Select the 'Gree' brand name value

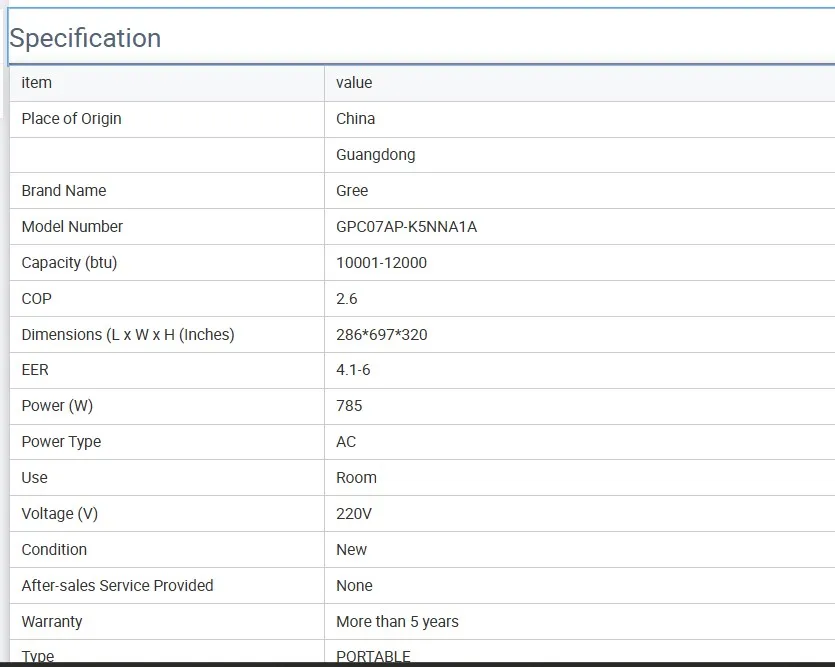(x=352, y=191)
